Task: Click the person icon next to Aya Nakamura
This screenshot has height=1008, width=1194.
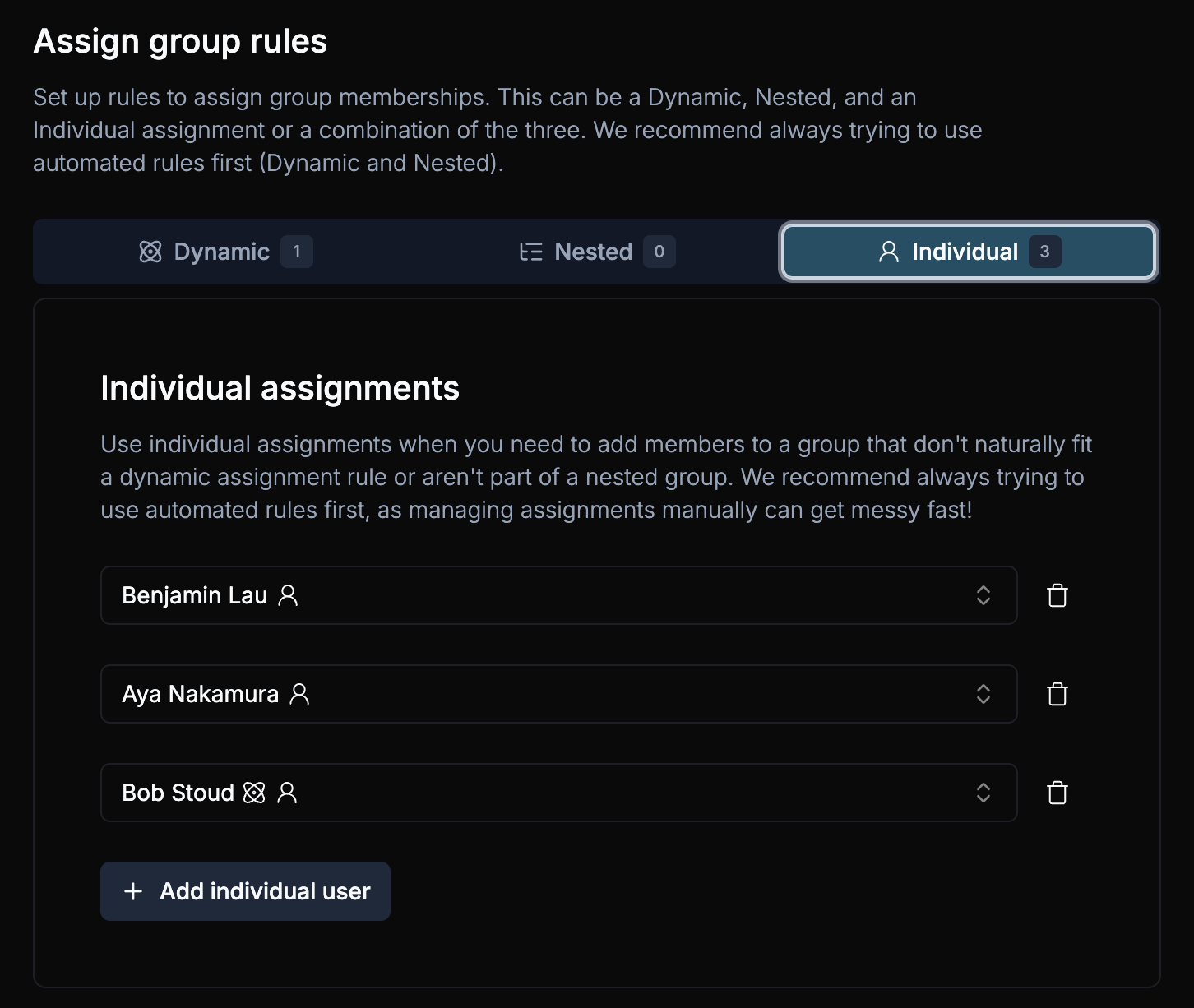Action: point(300,694)
